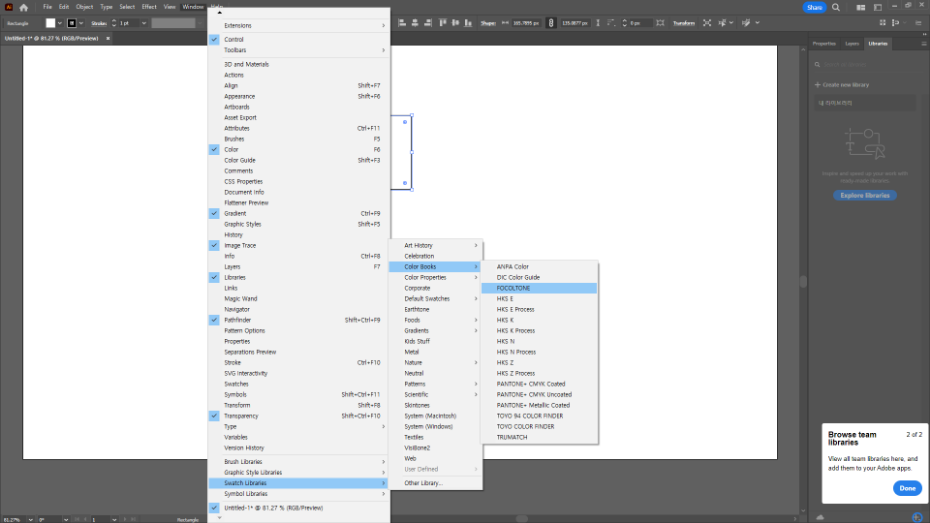The height and width of the screenshot is (523, 930).
Task: Click the blue Share button
Action: 814,7
